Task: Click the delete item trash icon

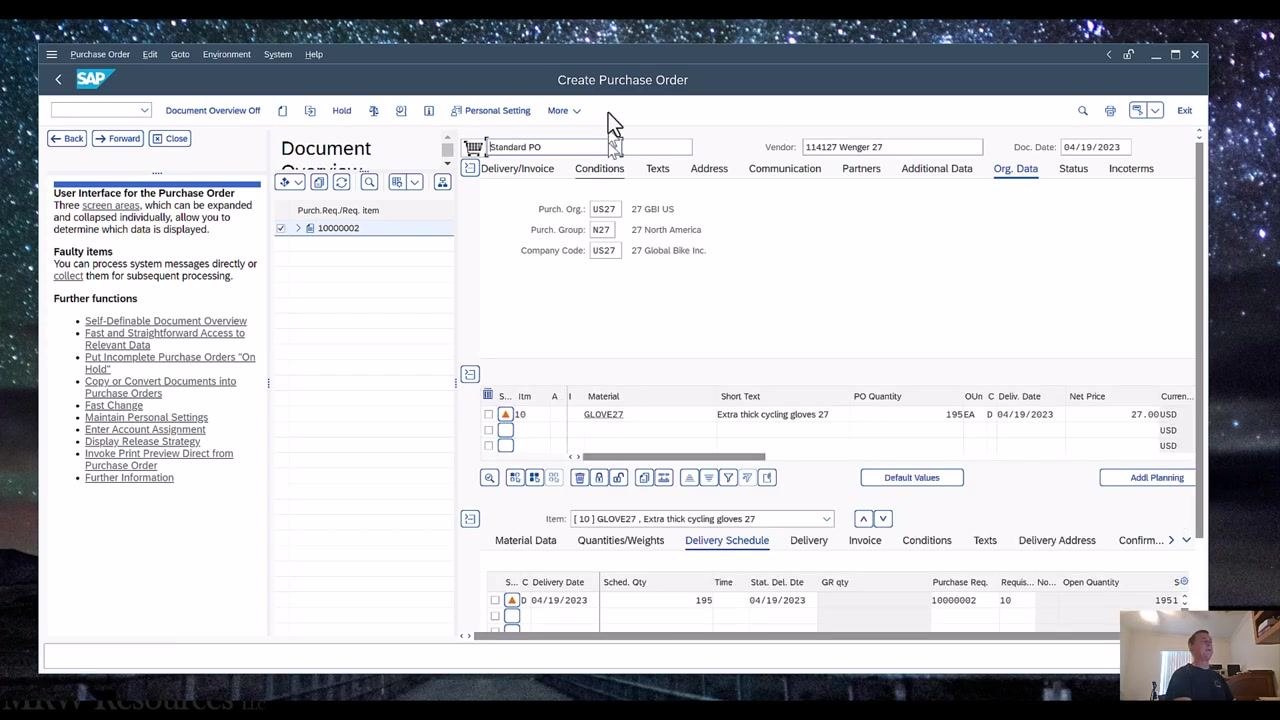Action: click(579, 478)
